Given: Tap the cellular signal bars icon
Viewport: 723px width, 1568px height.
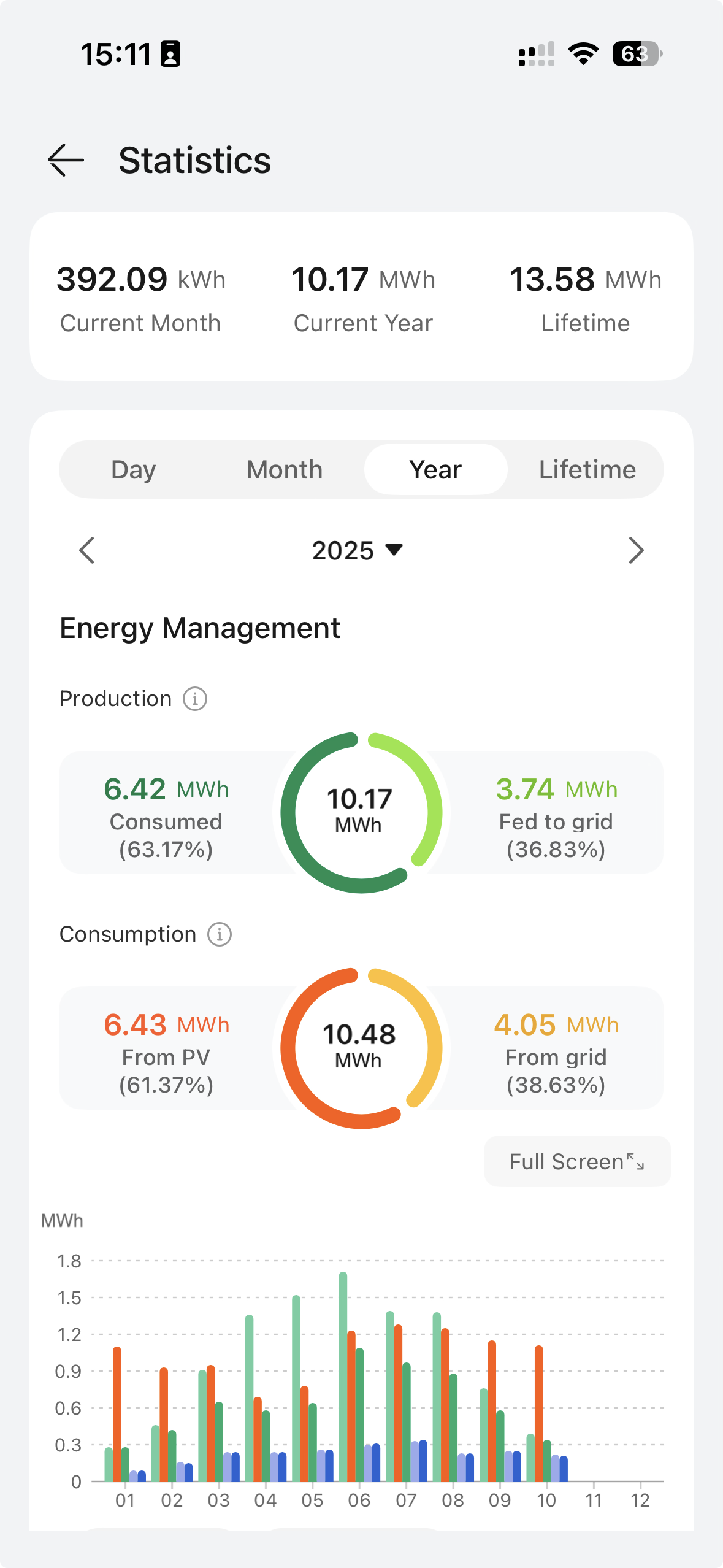Looking at the screenshot, I should click(537, 54).
